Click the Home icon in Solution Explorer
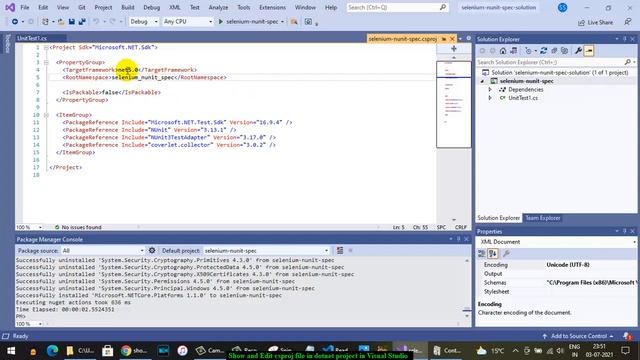This screenshot has width=640, height=360. (x=503, y=51)
